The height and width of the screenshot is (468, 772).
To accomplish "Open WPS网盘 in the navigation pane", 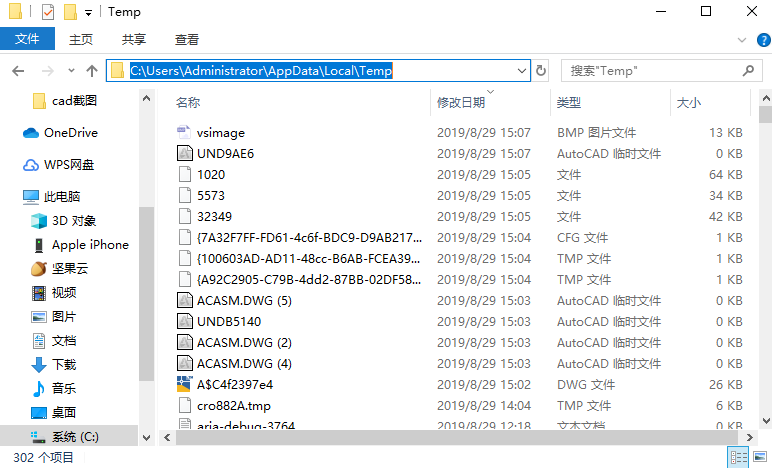I will [x=68, y=164].
